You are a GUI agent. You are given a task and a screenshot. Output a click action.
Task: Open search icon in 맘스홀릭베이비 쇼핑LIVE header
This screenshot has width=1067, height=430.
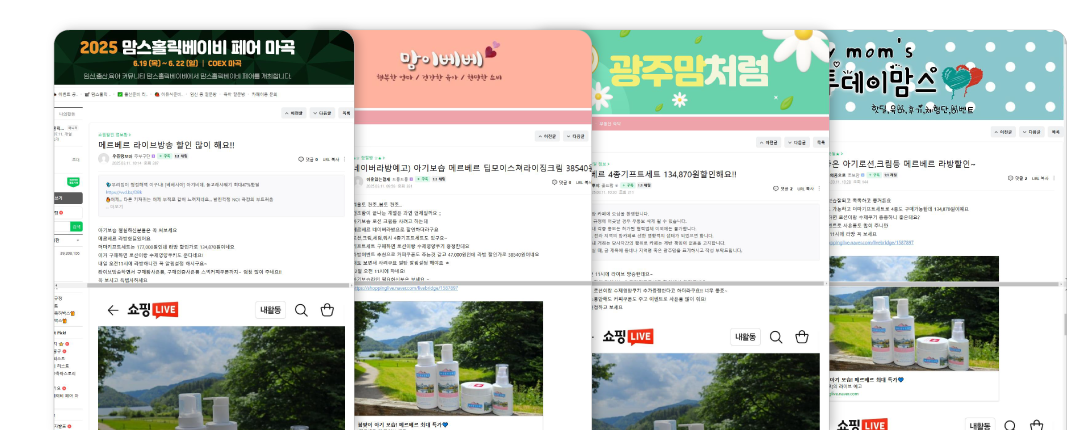coord(301,310)
